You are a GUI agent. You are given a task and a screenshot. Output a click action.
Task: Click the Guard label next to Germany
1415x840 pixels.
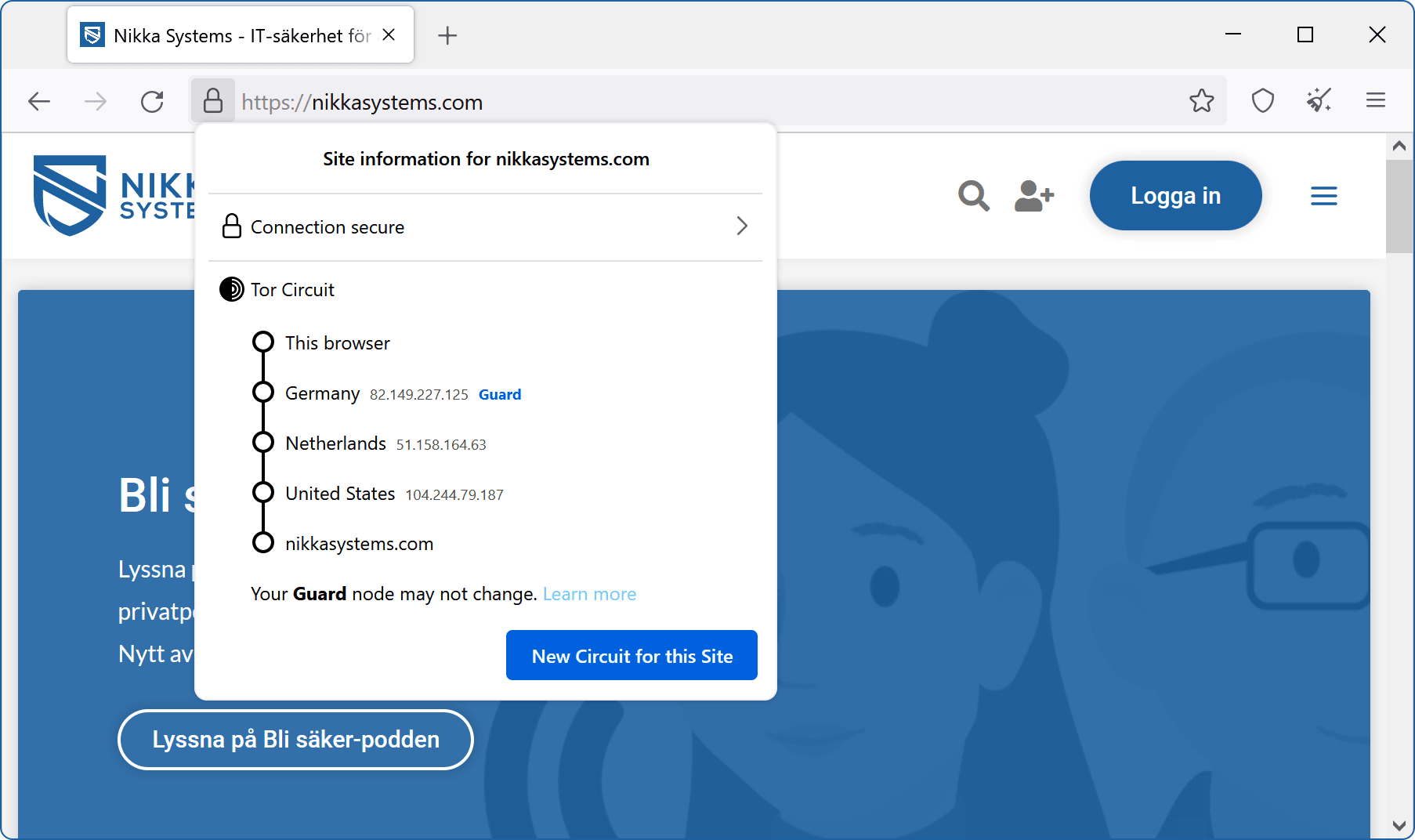500,394
